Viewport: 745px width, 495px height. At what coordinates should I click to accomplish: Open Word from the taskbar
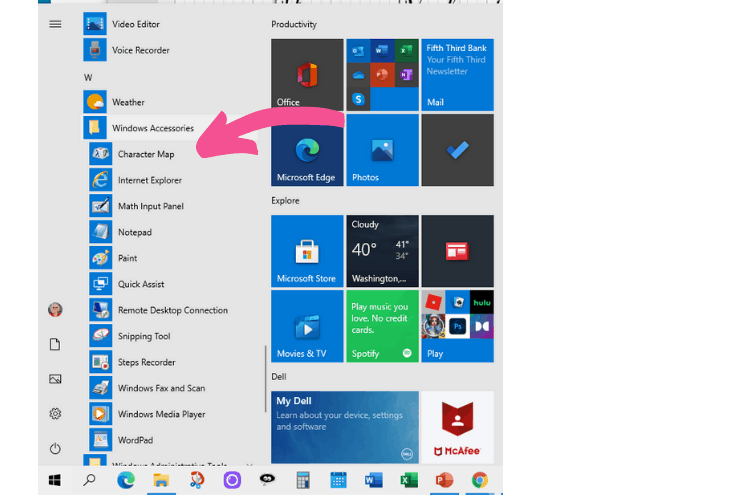pyautogui.click(x=373, y=480)
